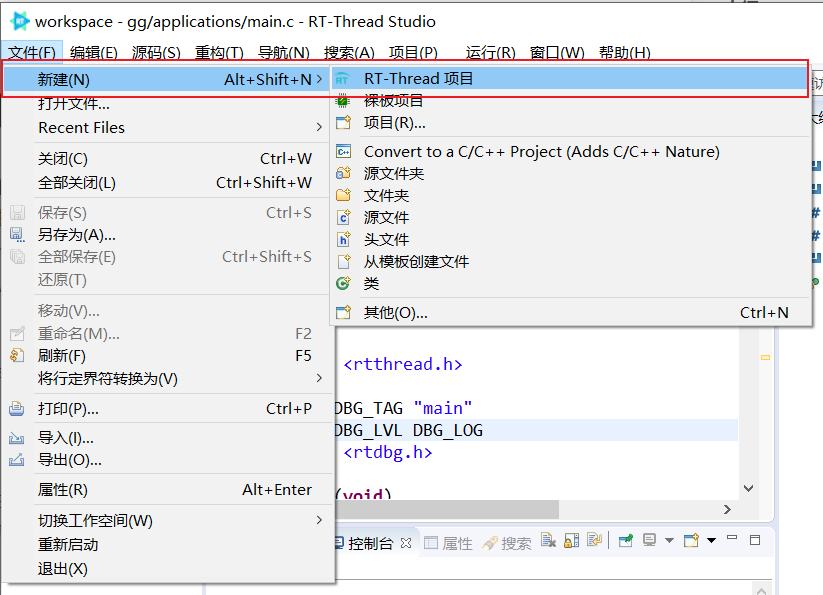This screenshot has height=595, width=823.
Task: Click the 其他(O)... wizard icon
Action: pos(343,313)
